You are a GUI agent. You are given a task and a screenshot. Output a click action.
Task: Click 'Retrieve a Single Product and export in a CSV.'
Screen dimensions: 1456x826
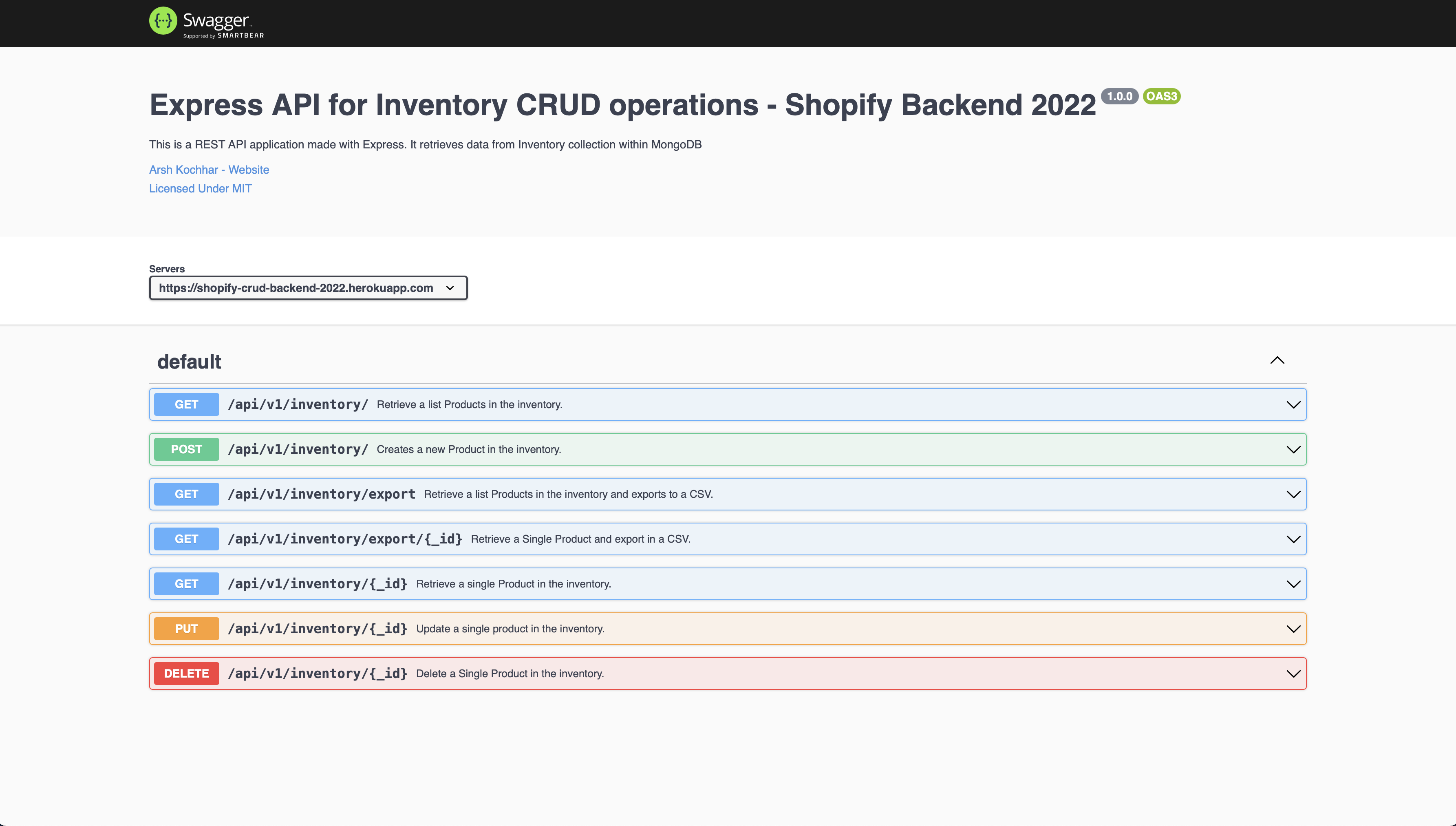click(x=581, y=539)
